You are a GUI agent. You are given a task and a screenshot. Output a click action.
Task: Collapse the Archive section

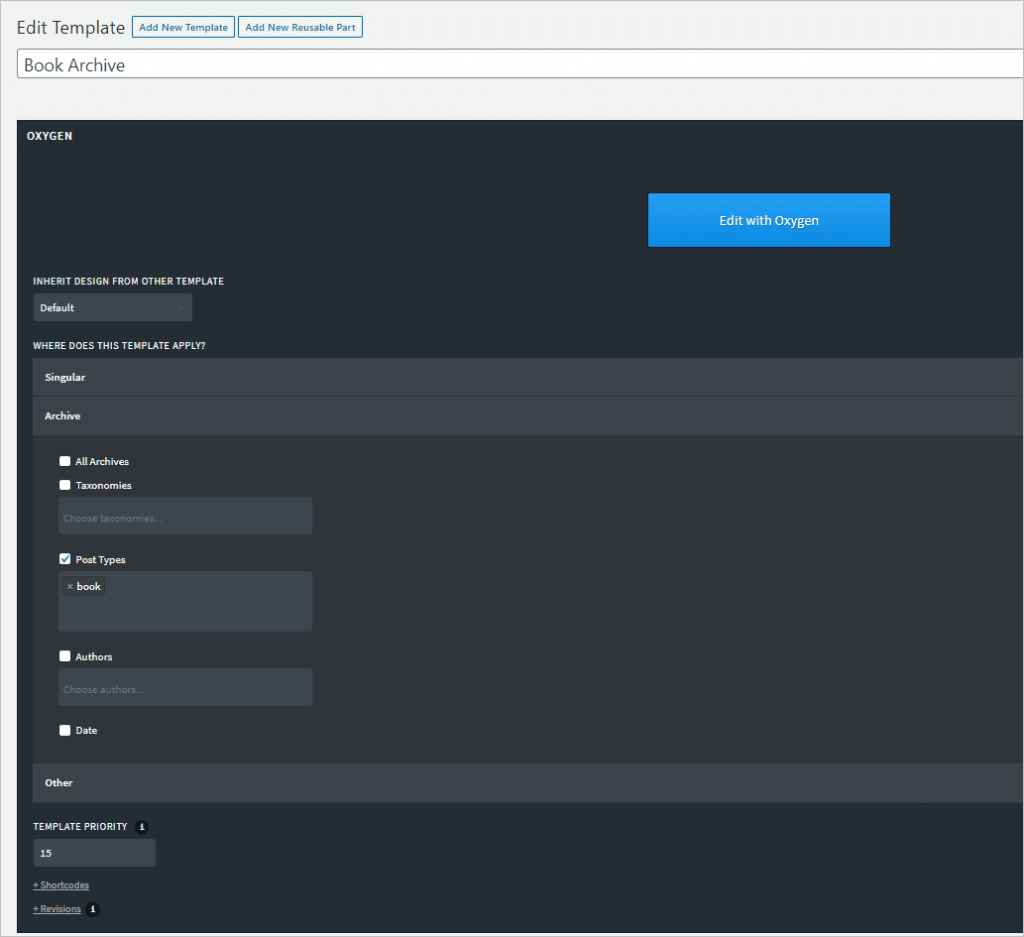coord(528,416)
